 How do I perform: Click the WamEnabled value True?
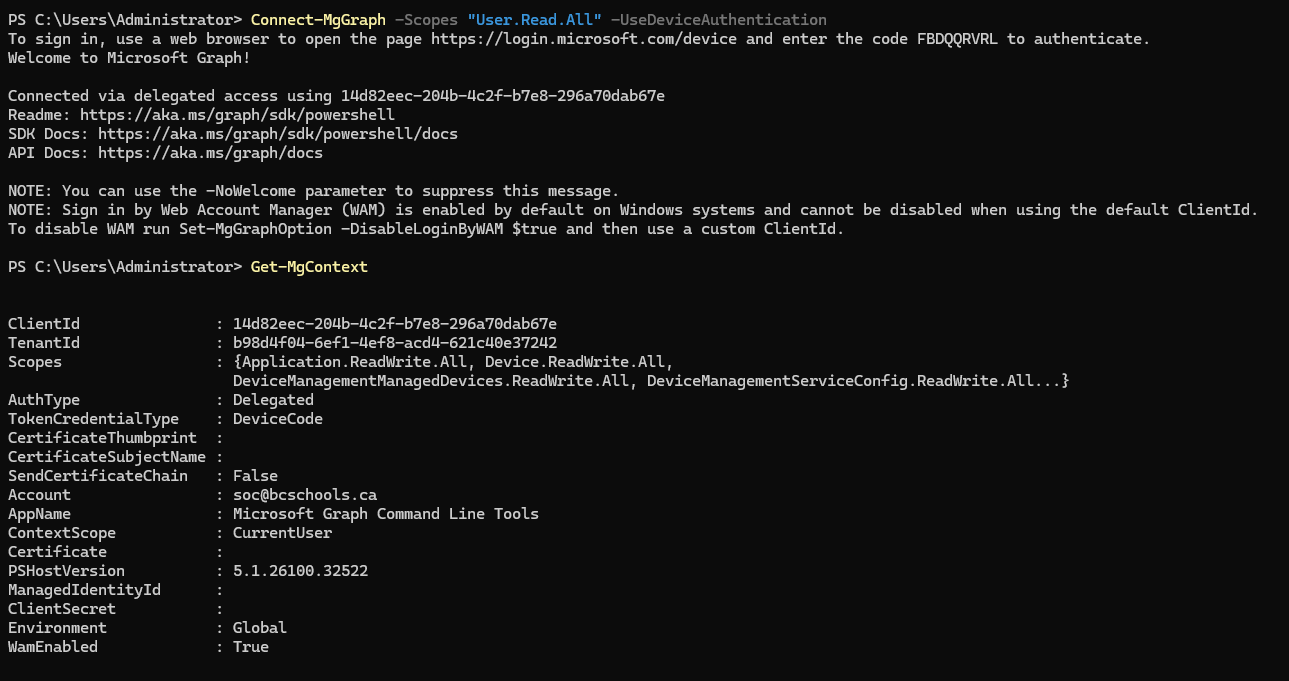[250, 647]
